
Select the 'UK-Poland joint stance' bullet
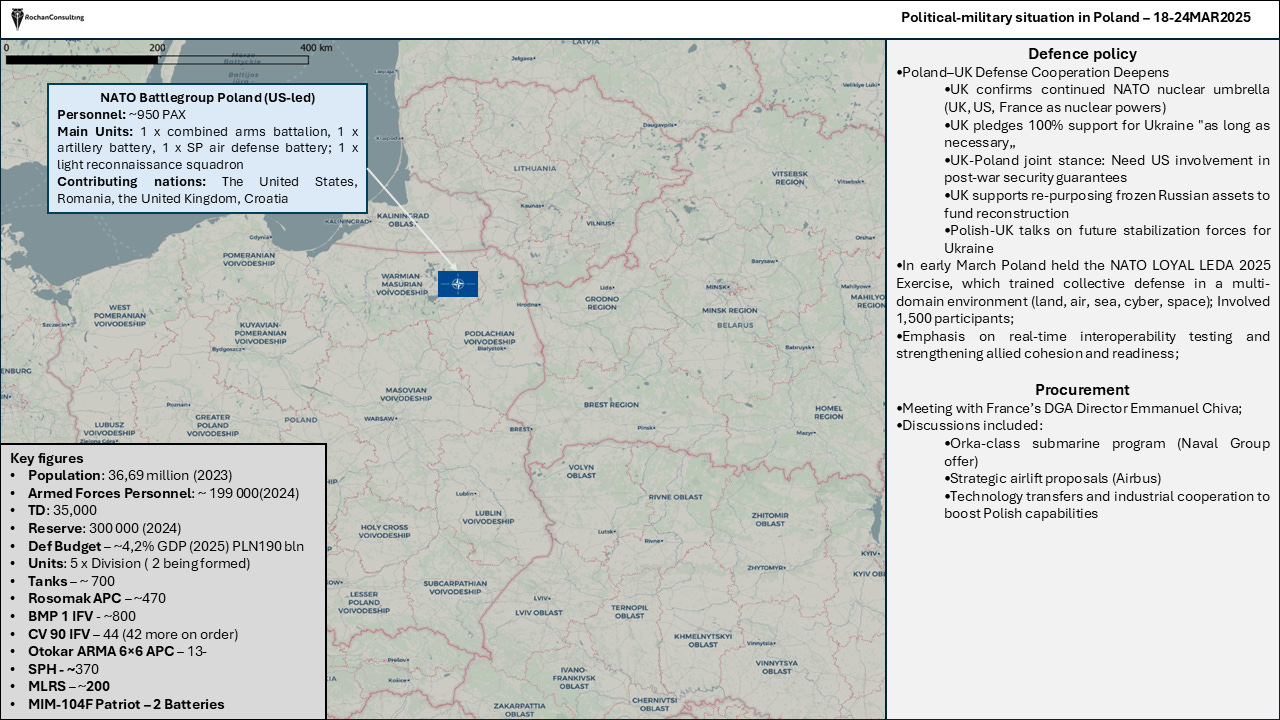(x=1107, y=169)
